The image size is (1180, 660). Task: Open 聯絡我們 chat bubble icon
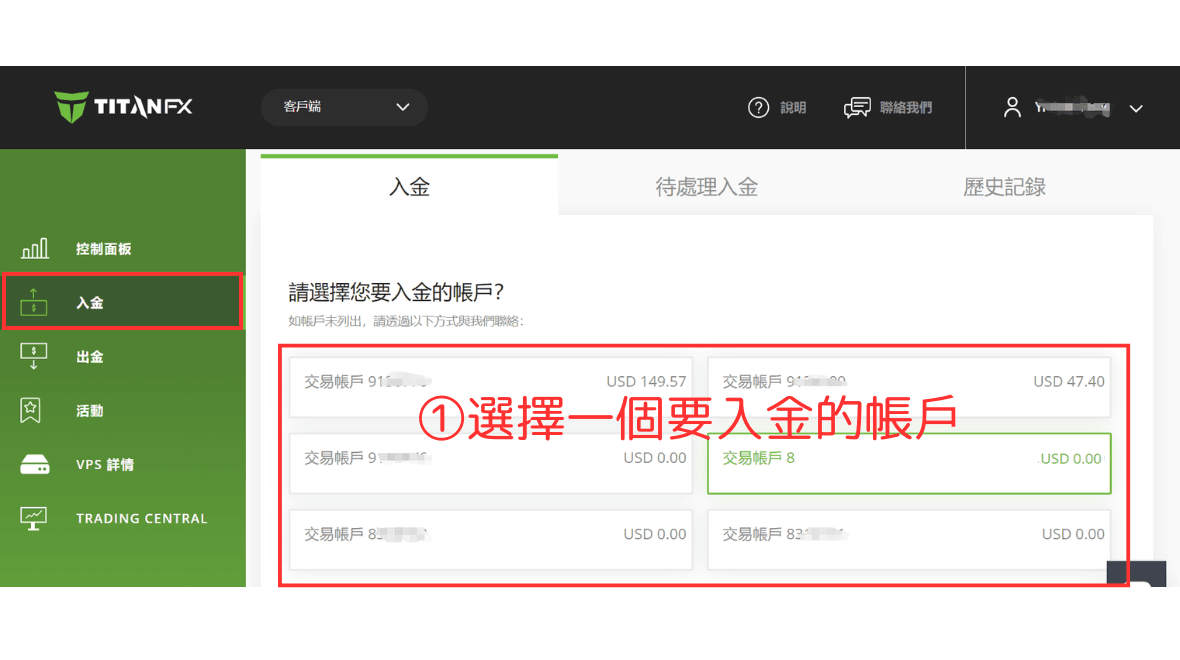(857, 107)
